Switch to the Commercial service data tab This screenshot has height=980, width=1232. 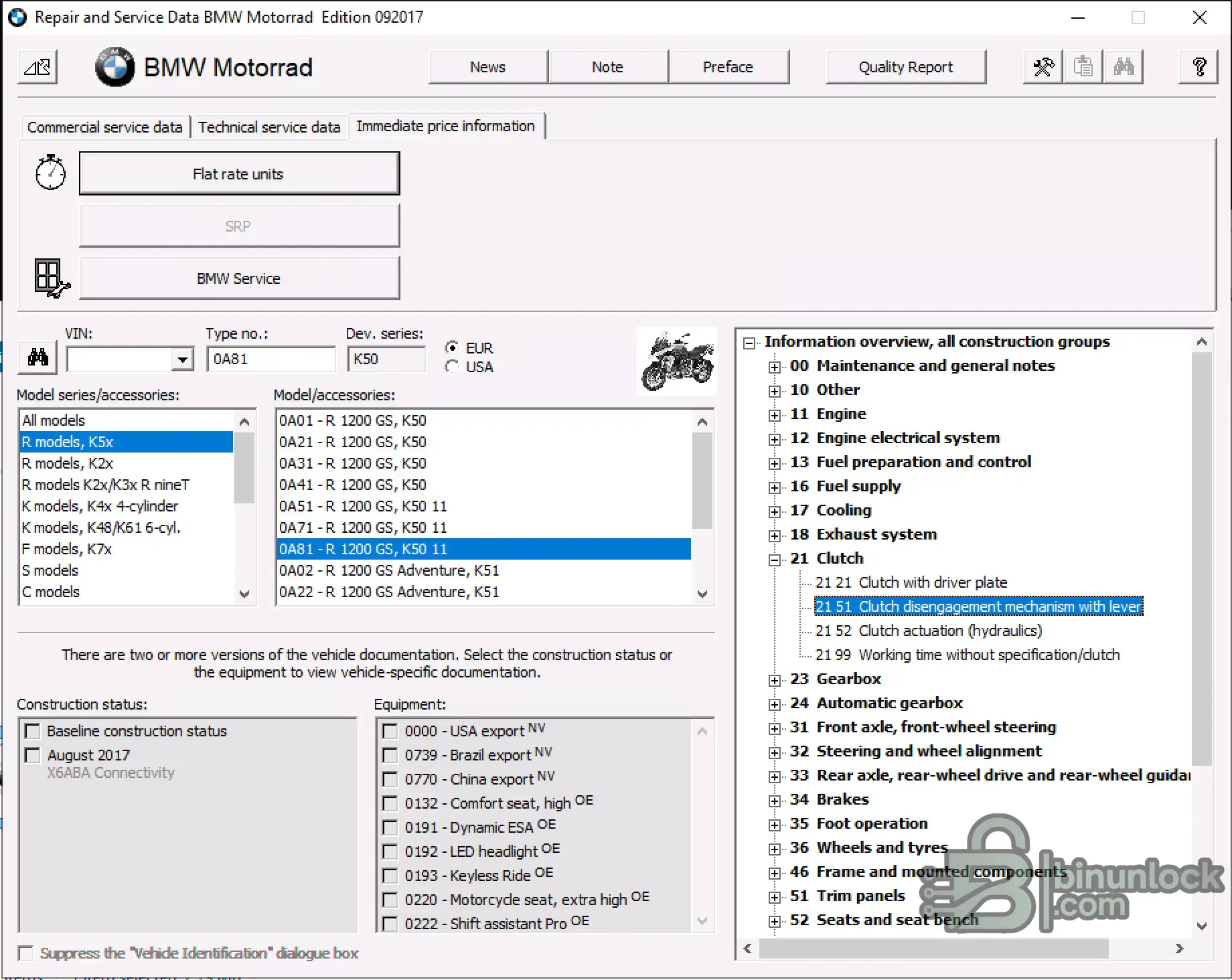[x=104, y=127]
